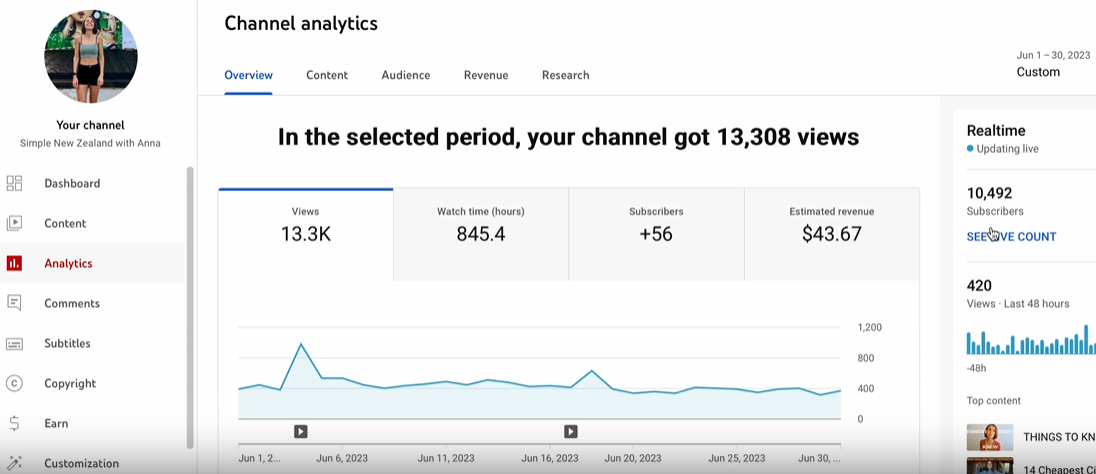Viewport: 1096px width, 474px height.
Task: Click the red Analytics bar-chart icon
Action: (14, 263)
